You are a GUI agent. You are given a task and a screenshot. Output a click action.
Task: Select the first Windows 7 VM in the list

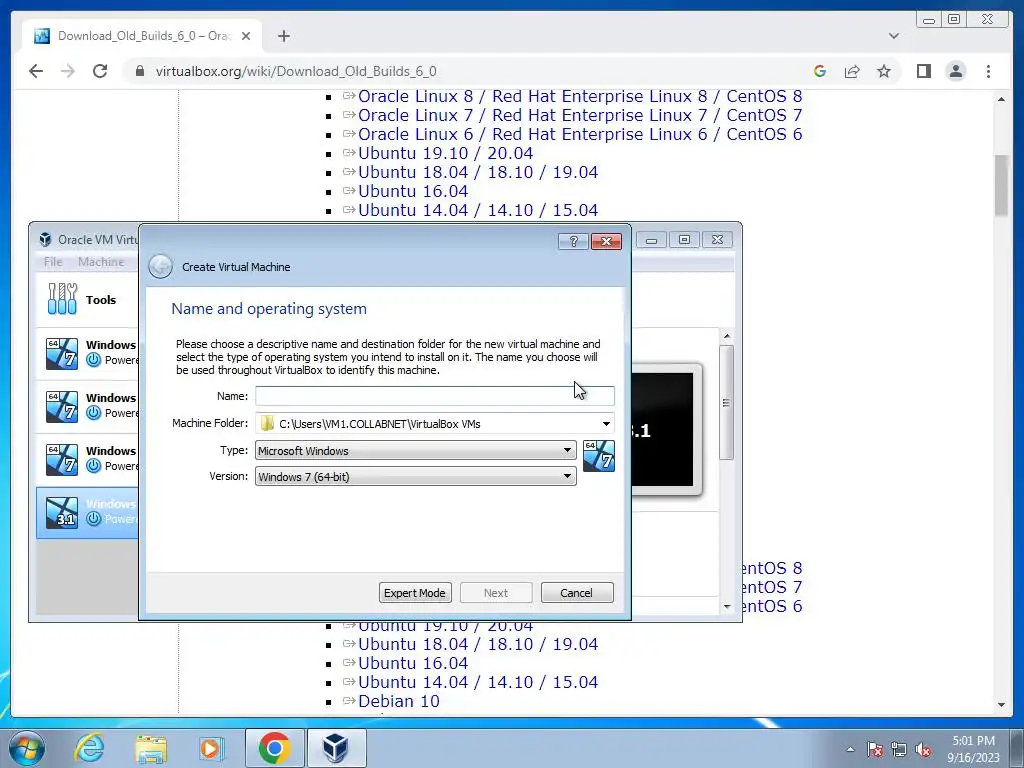pos(88,353)
